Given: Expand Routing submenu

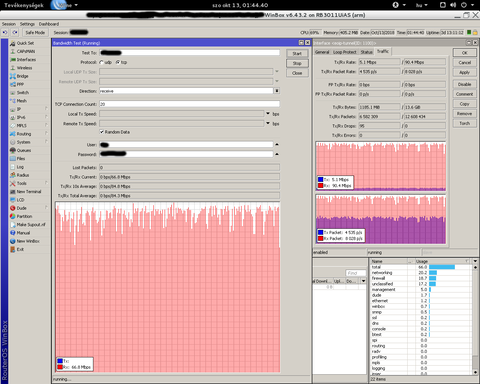Looking at the screenshot, I should (46, 134).
